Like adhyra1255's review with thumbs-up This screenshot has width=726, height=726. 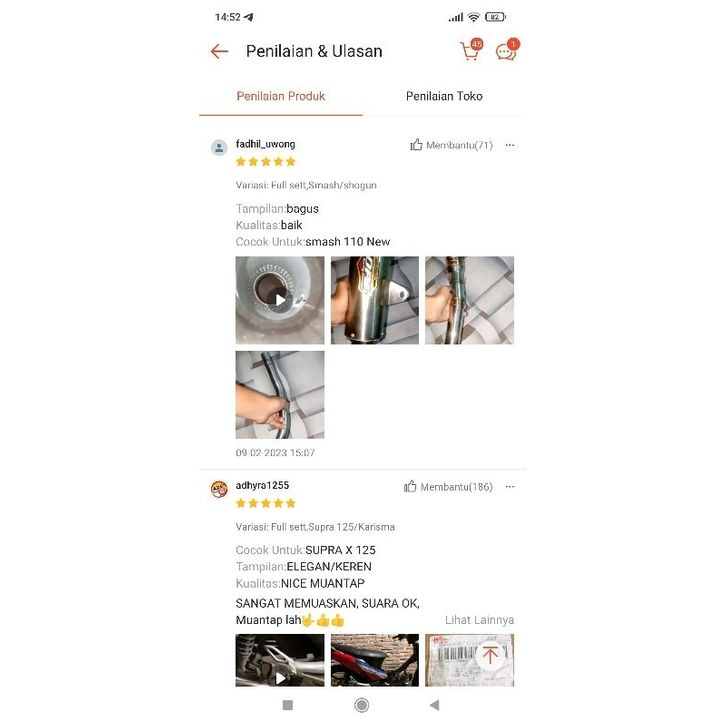(410, 487)
